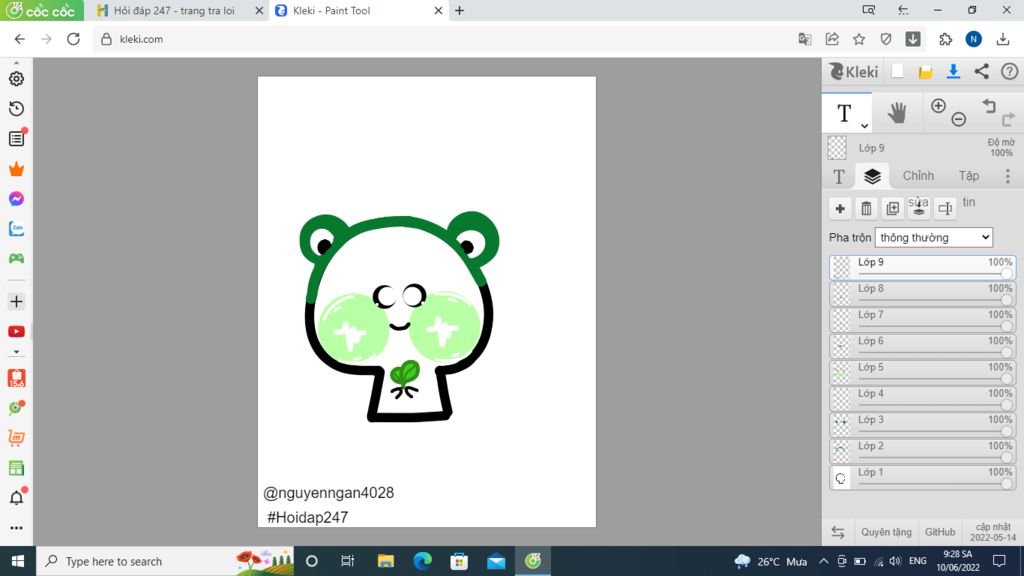The height and width of the screenshot is (576, 1024).
Task: Select the Text tool in the Kleki toolbar
Action: pos(844,113)
